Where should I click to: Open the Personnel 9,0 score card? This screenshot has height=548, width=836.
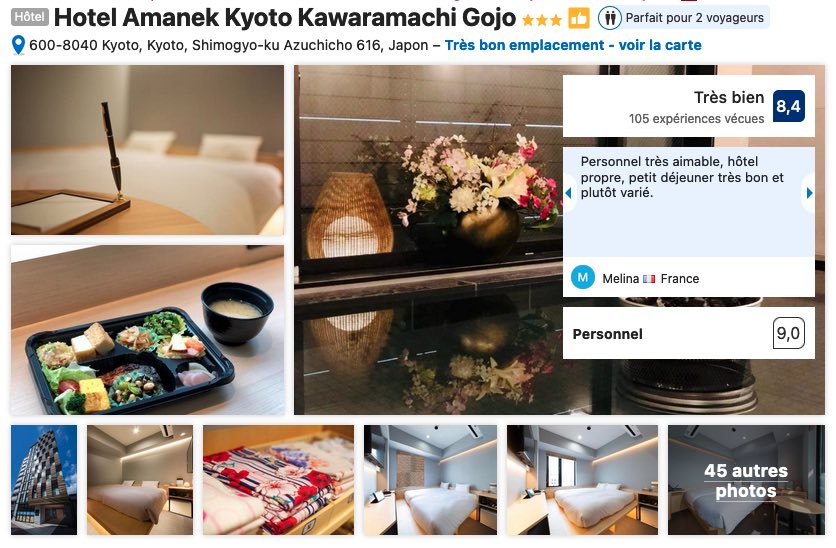[x=689, y=333]
